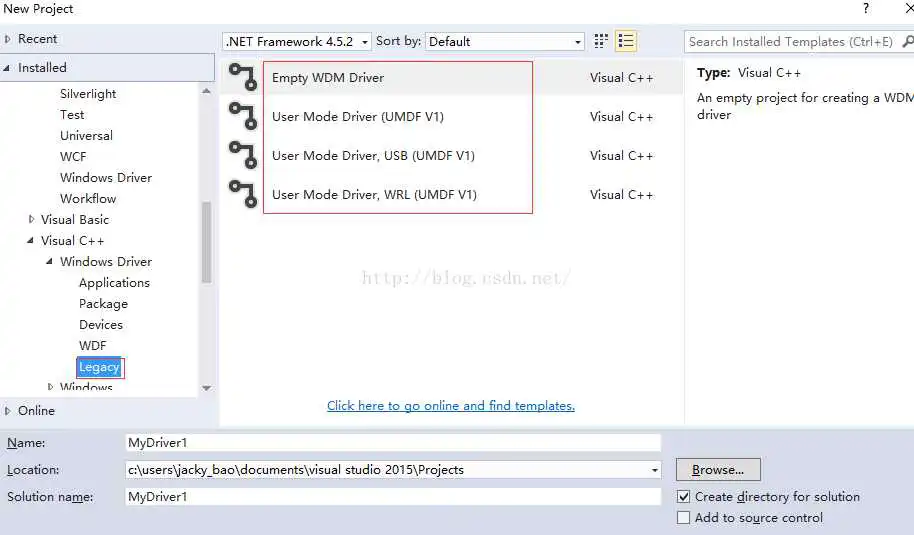Screen dimensions: 914x535
Task: Toggle Create directory for solution checkbox
Action: coord(684,497)
